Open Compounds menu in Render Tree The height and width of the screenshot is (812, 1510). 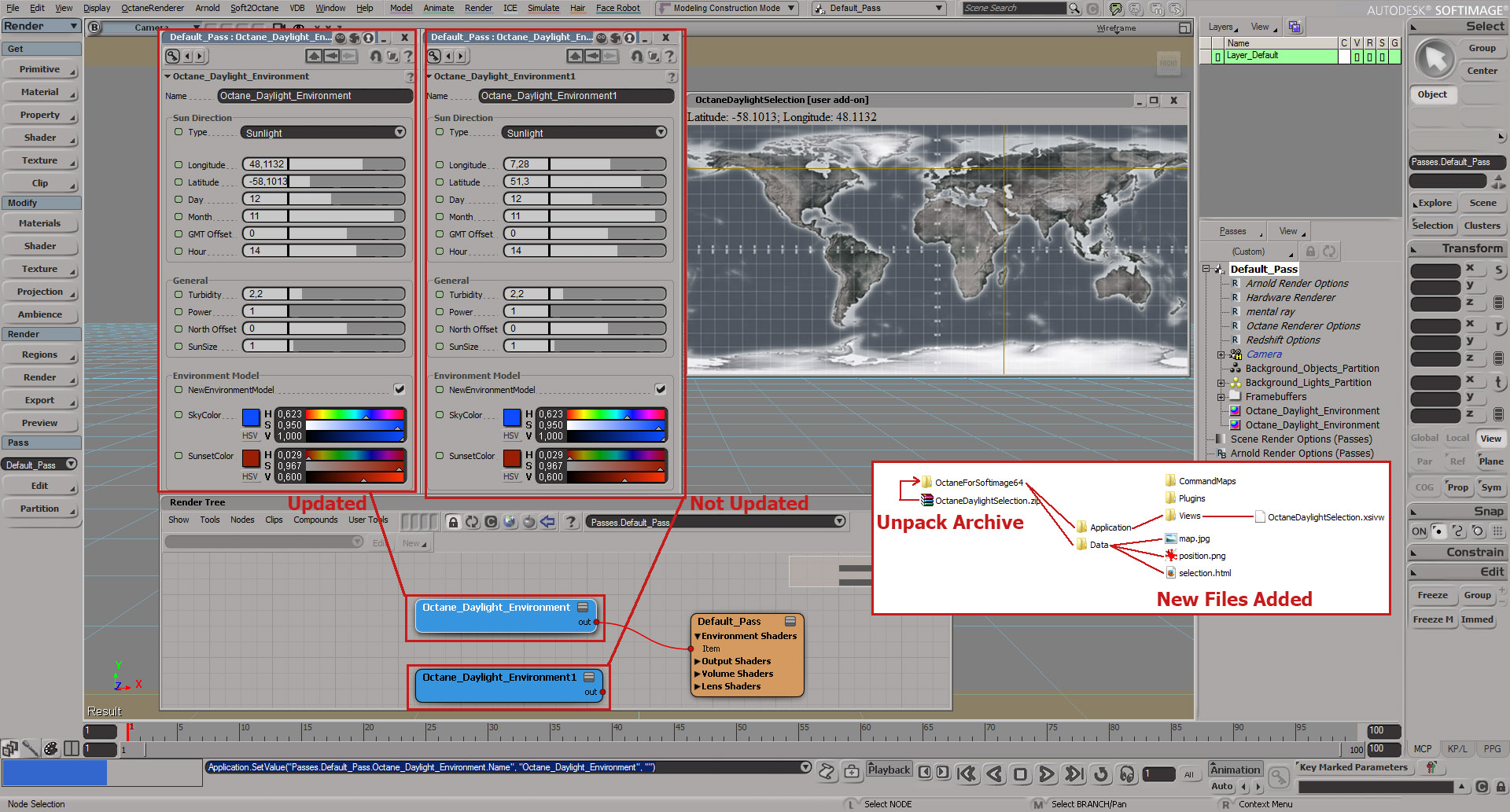coord(315,520)
